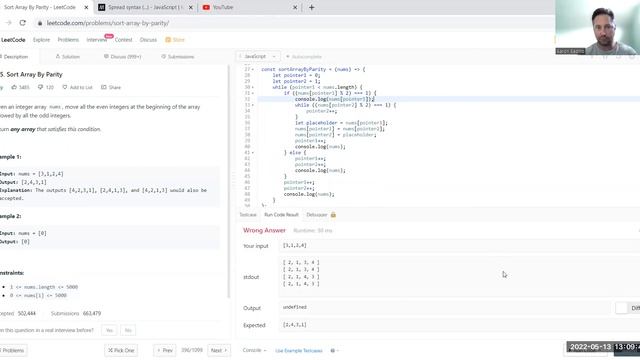Click the Example 1 input line
640x360 pixels.
(x=32, y=174)
